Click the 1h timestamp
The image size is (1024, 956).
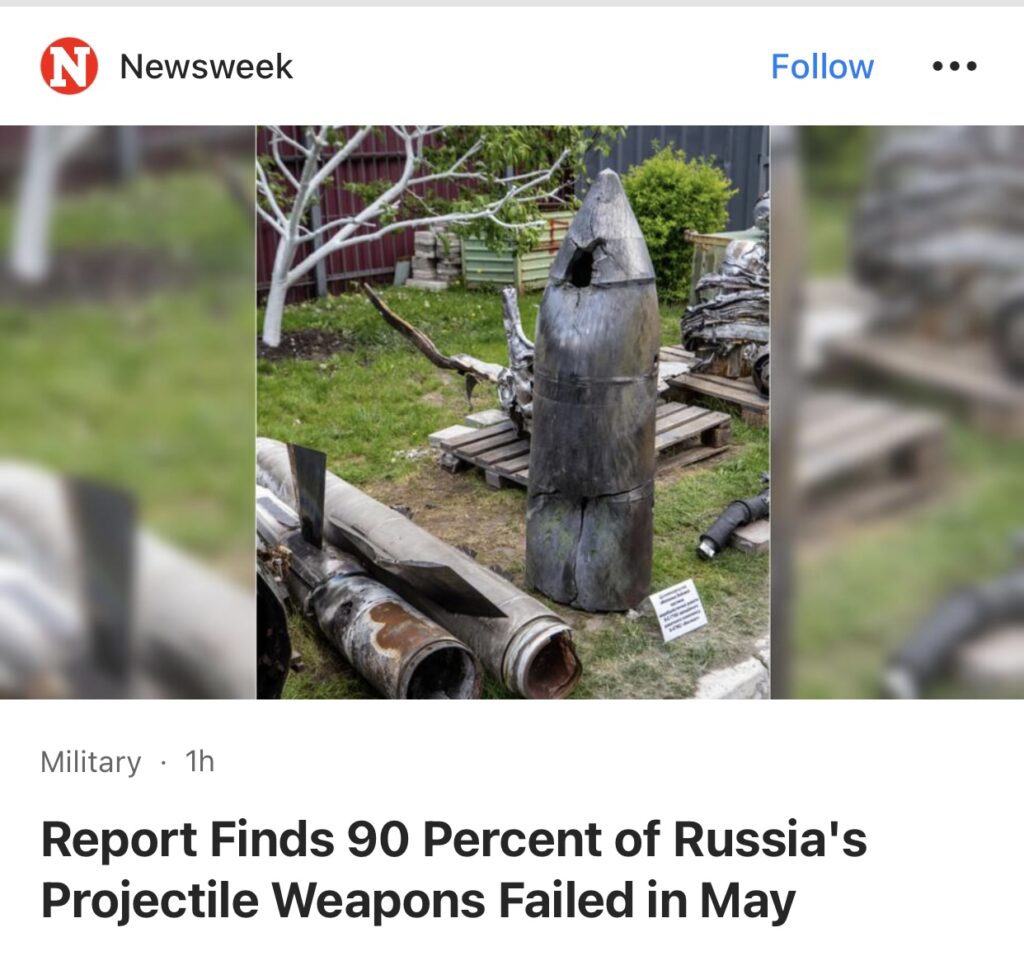click(x=199, y=761)
